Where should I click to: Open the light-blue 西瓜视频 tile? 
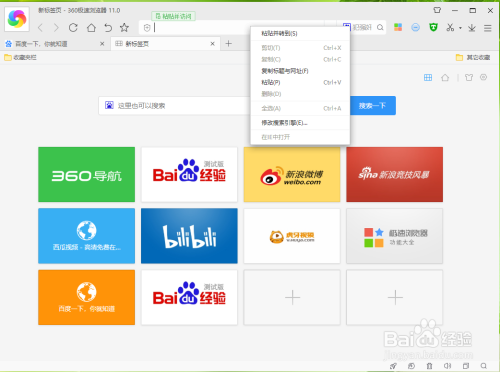coord(87,236)
